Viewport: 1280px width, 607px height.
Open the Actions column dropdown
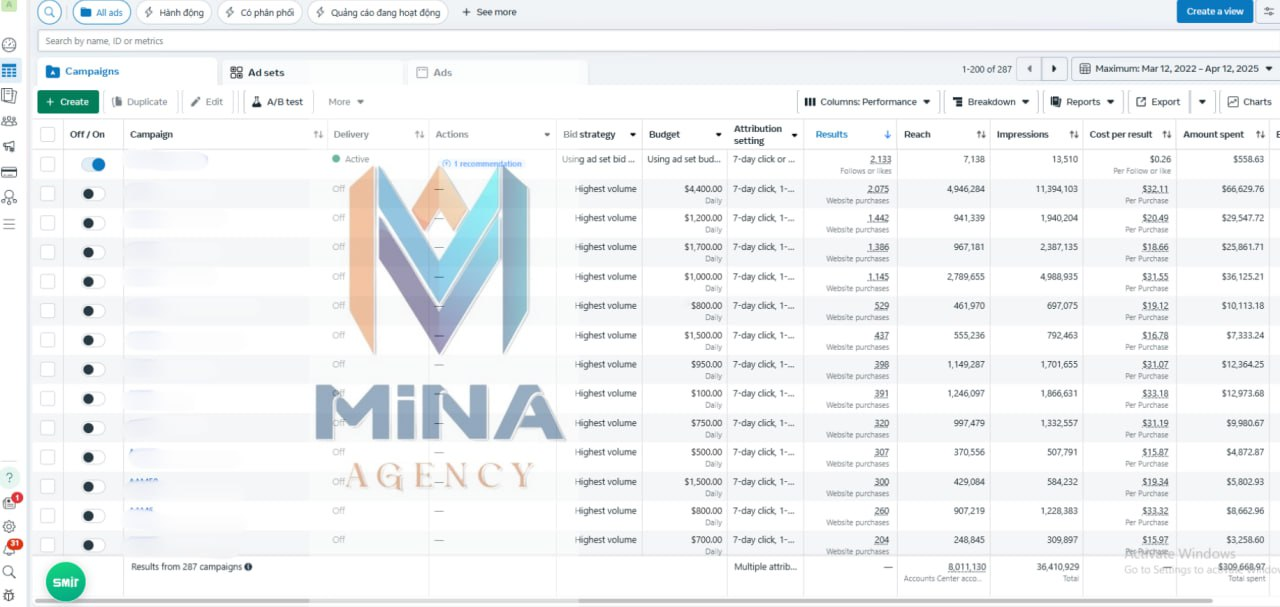tap(547, 135)
